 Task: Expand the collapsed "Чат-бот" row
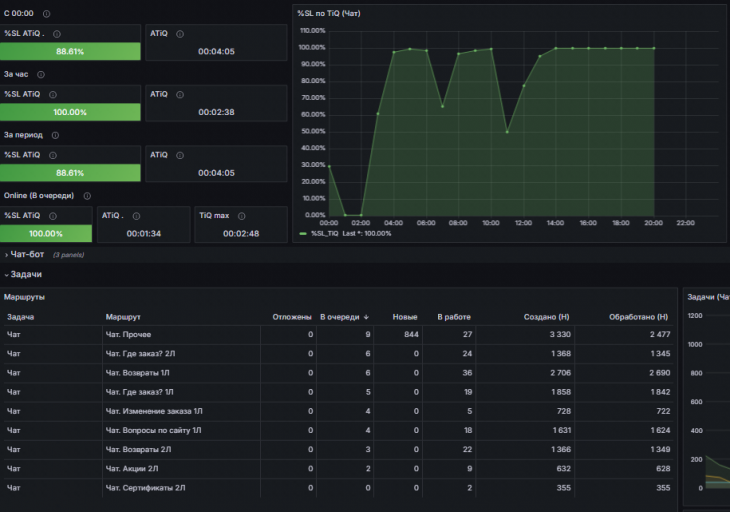pyautogui.click(x=28, y=255)
